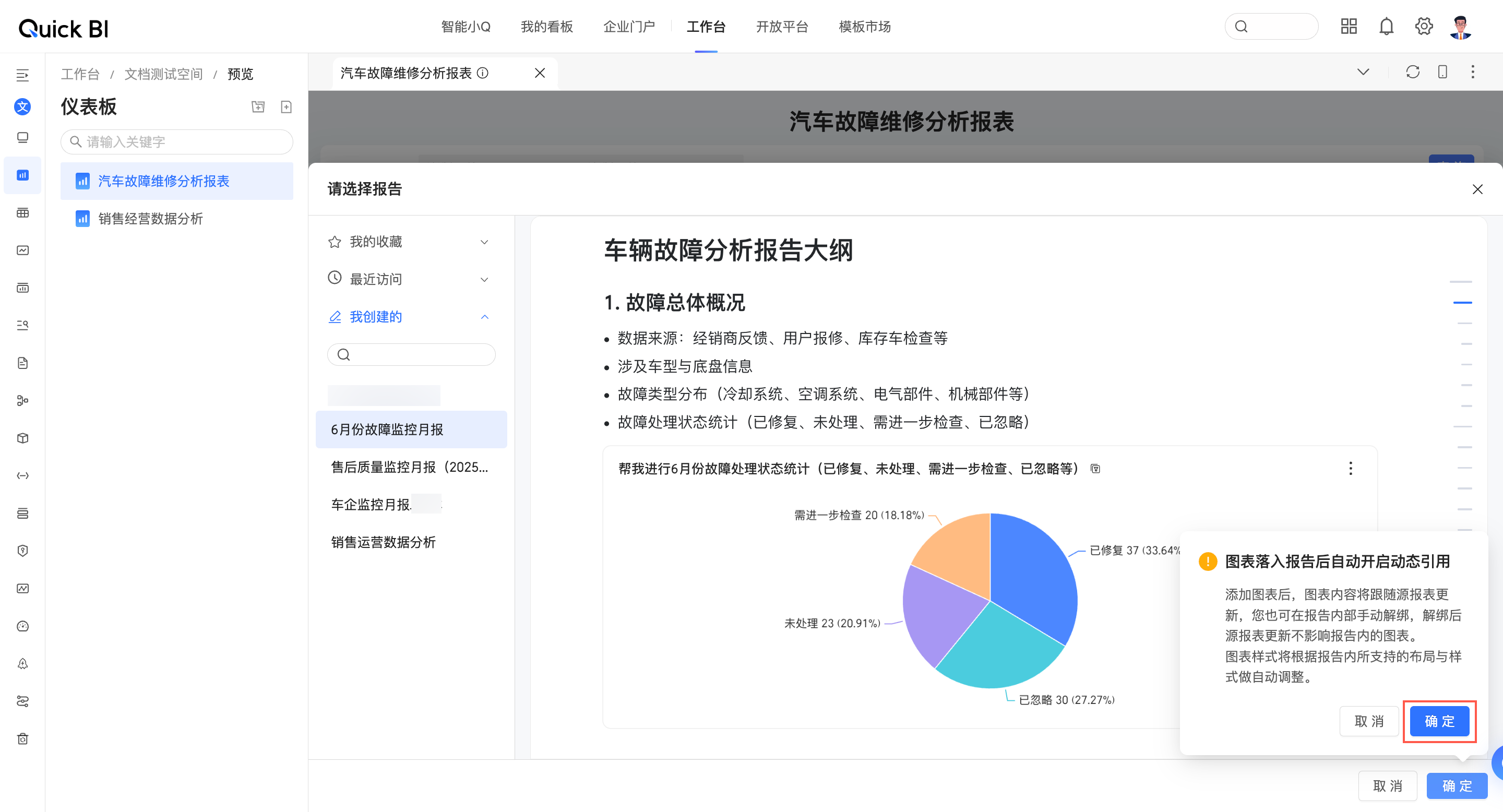The height and width of the screenshot is (812, 1503).
Task: Open notifications bell icon
Action: click(x=1386, y=26)
